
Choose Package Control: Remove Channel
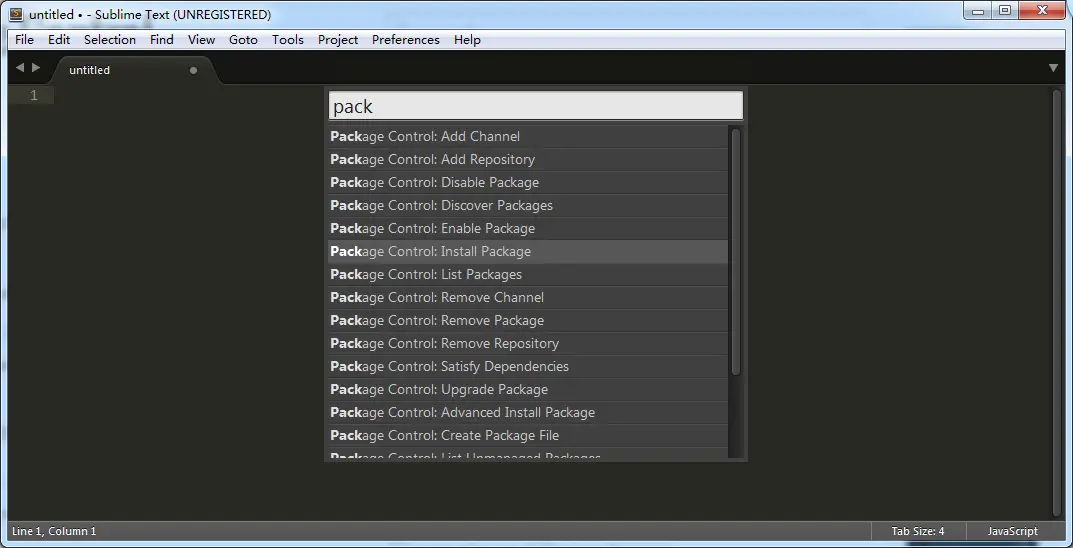pyautogui.click(x=528, y=298)
